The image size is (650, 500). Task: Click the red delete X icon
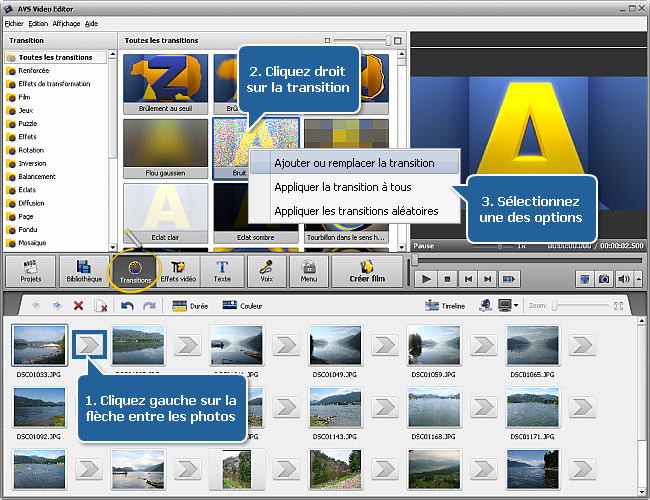coord(78,305)
